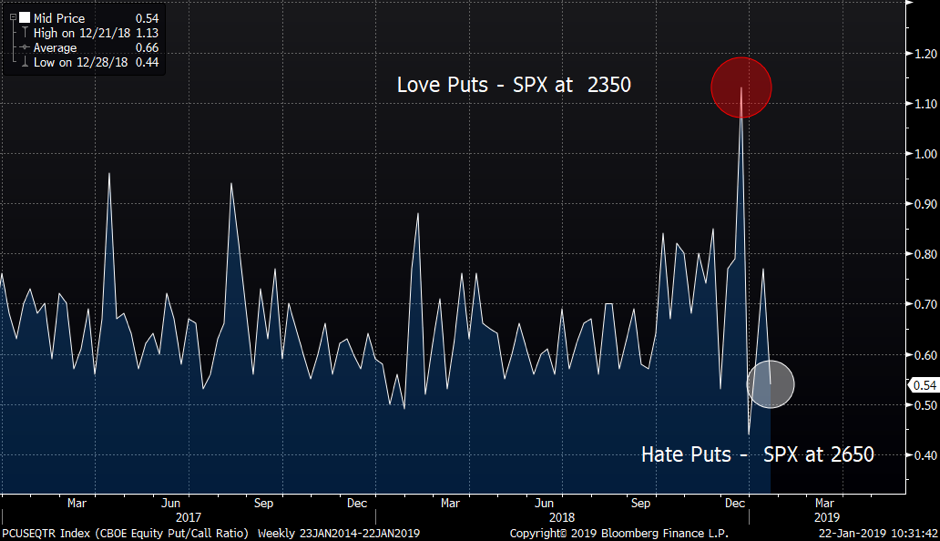The image size is (940, 541).
Task: Click the 0.90 y-axis label
Action: (926, 204)
